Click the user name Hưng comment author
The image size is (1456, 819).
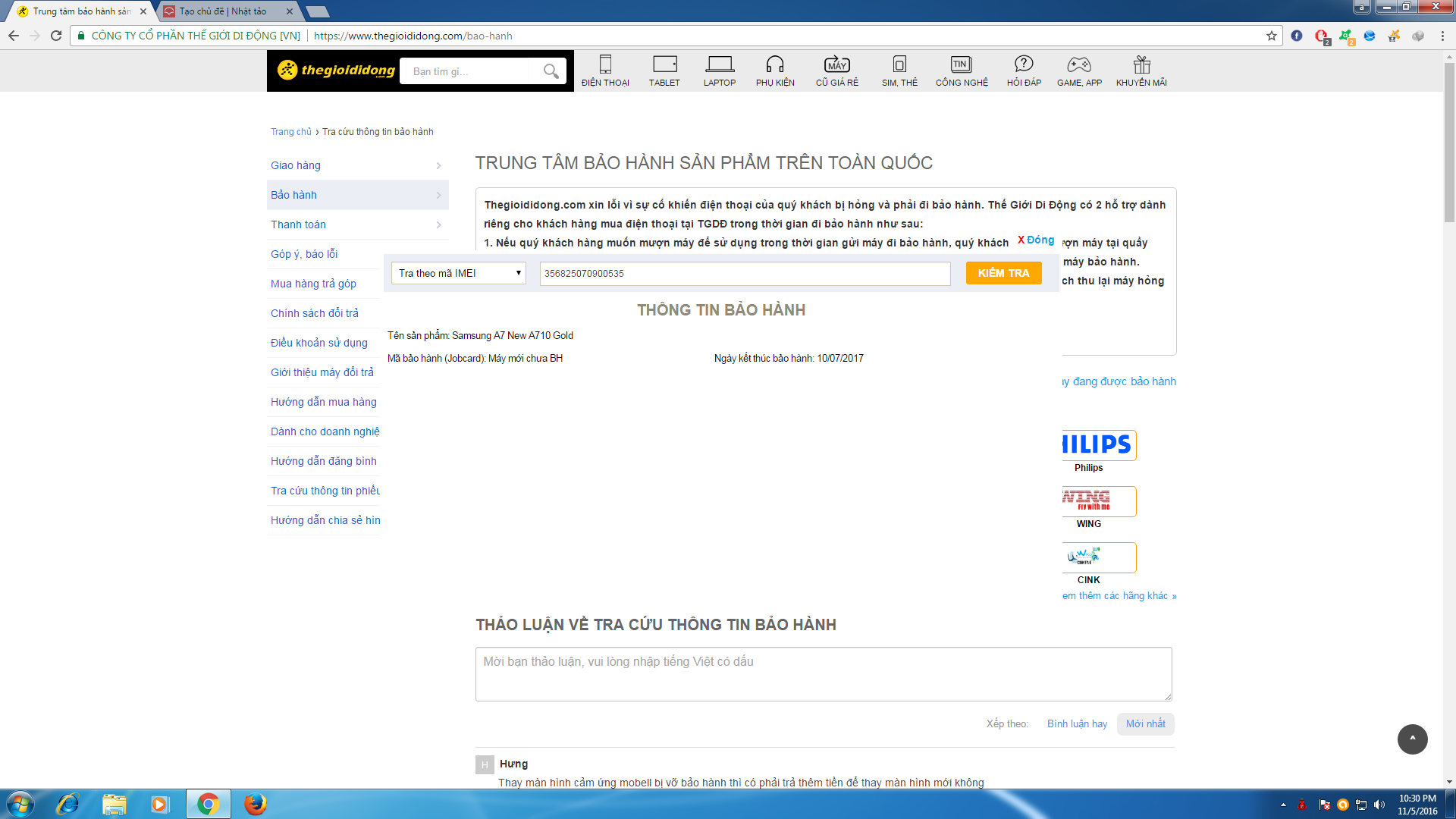(x=513, y=764)
